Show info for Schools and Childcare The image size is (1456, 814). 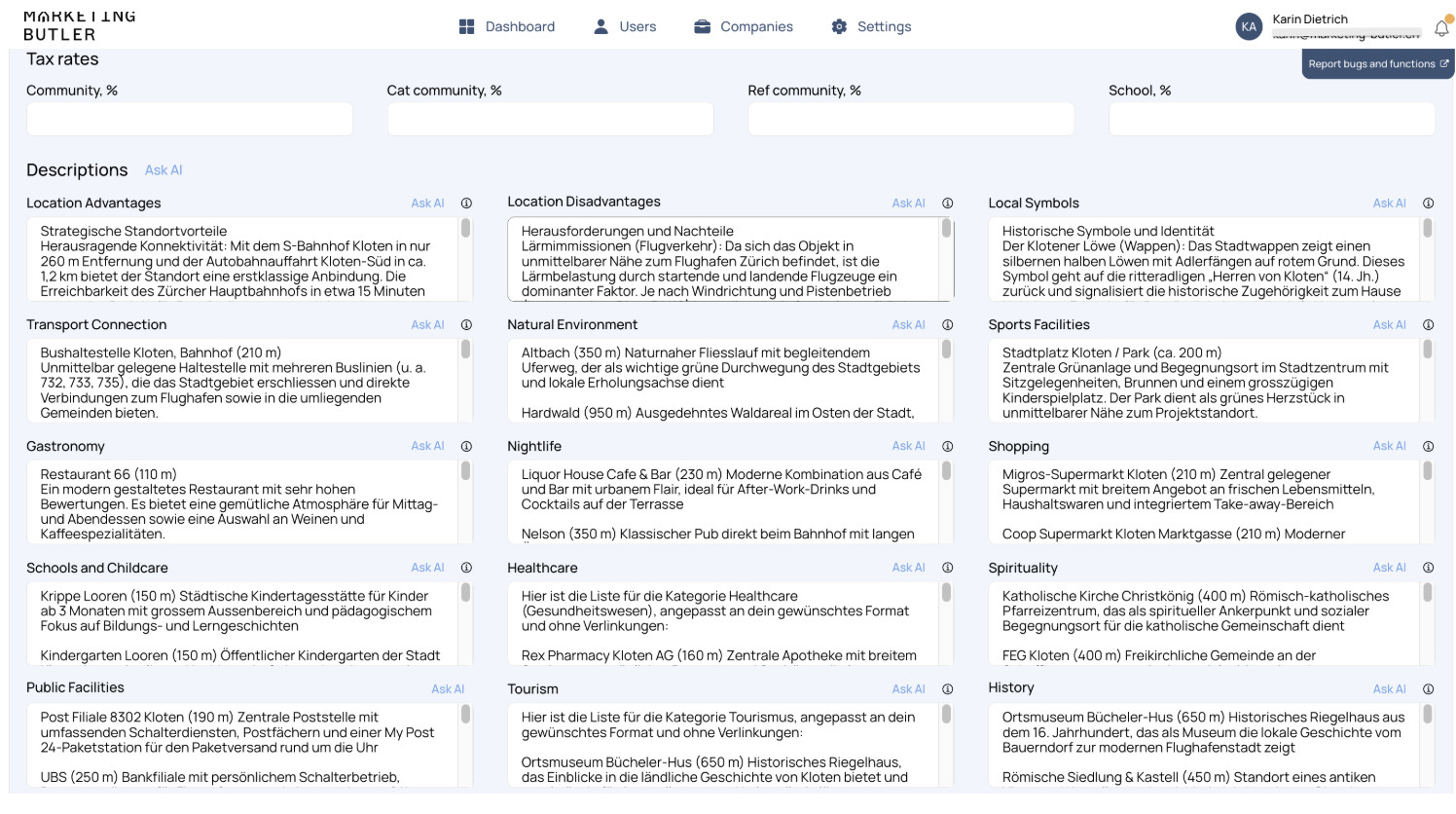pyautogui.click(x=466, y=568)
